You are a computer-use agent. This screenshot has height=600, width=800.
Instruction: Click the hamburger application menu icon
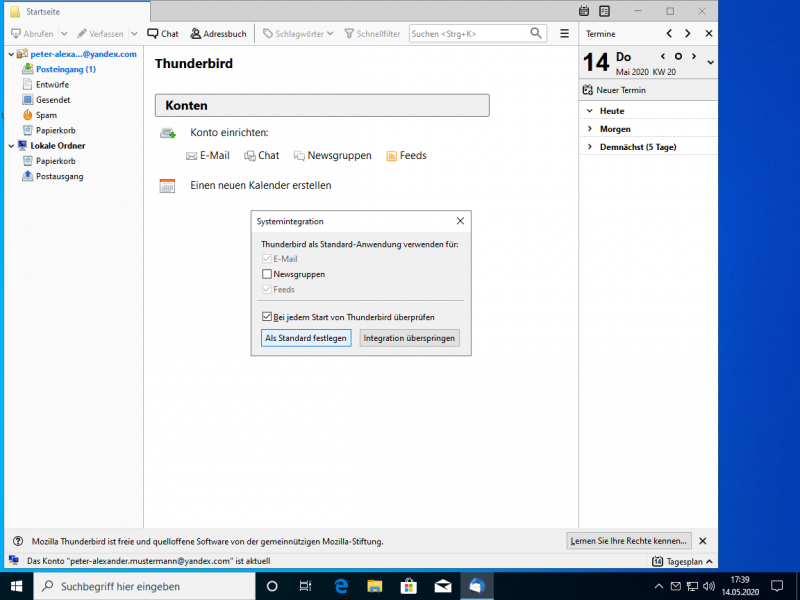564,33
